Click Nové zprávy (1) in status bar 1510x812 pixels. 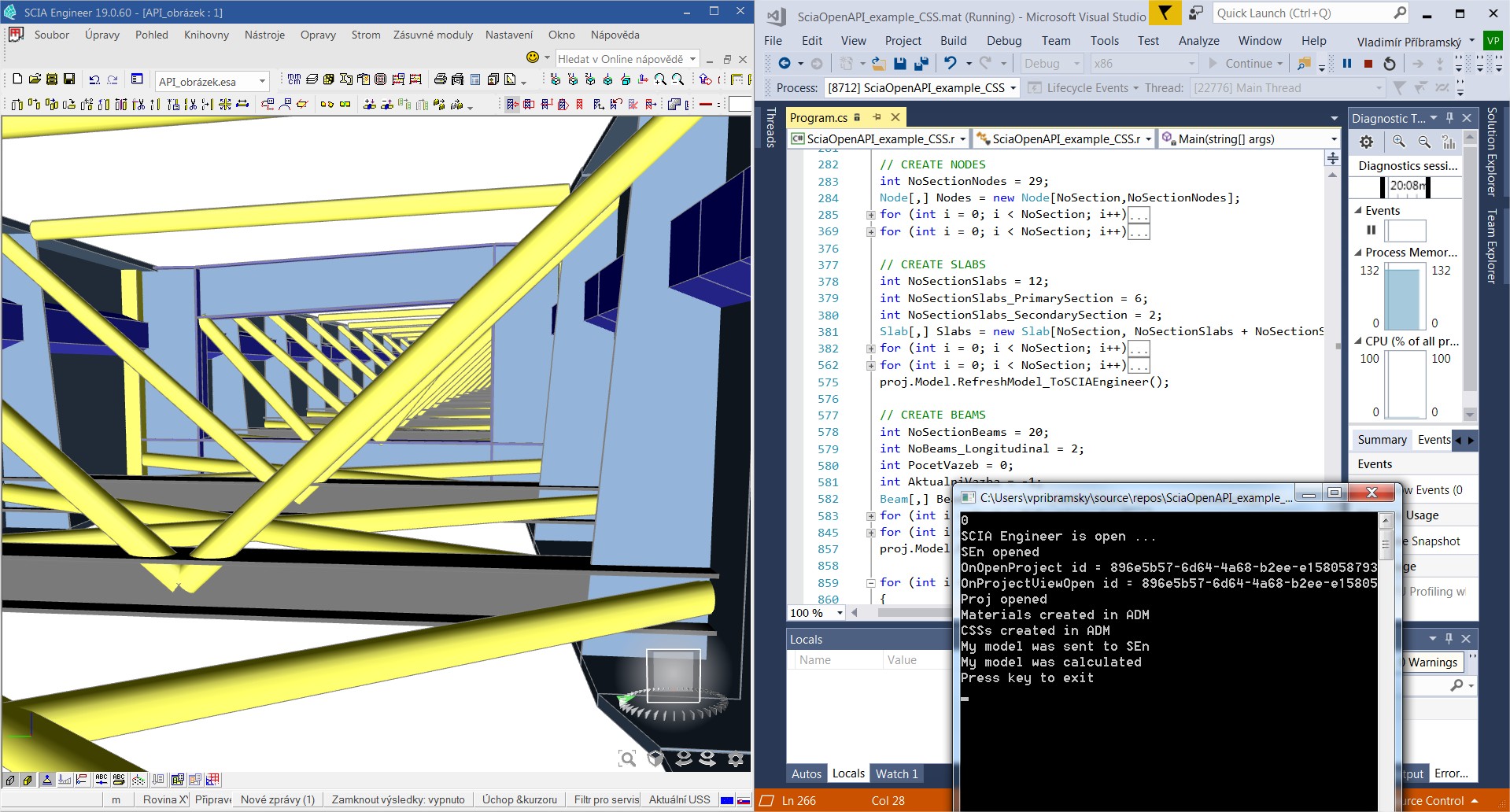(278, 799)
